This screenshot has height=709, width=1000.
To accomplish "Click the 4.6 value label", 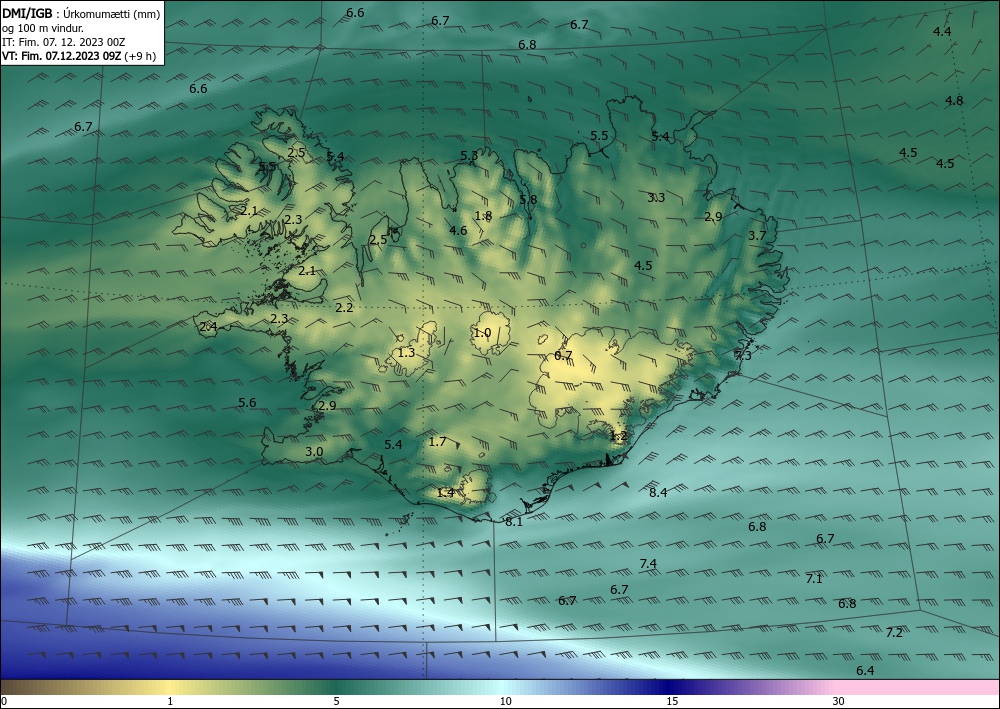I will [458, 231].
